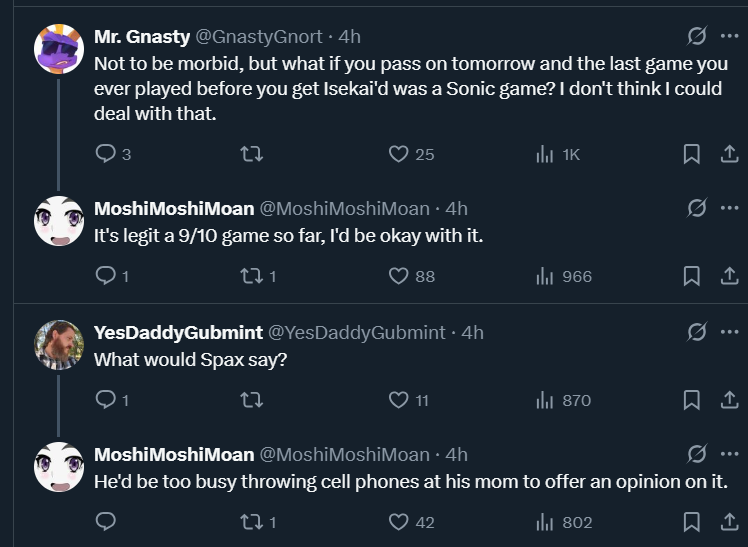Repost the 9/10 game reply
The image size is (748, 547).
(x=252, y=276)
